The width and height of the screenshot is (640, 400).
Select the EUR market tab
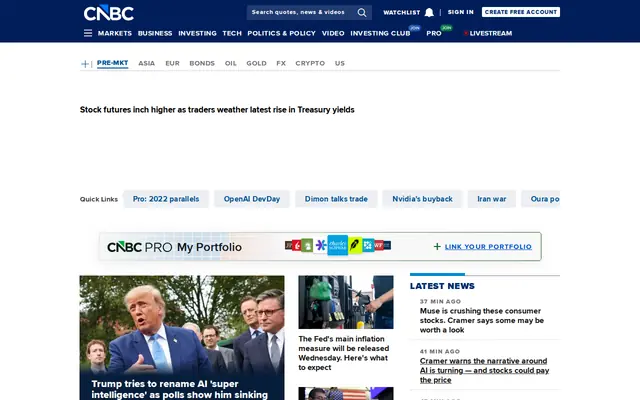[172, 63]
